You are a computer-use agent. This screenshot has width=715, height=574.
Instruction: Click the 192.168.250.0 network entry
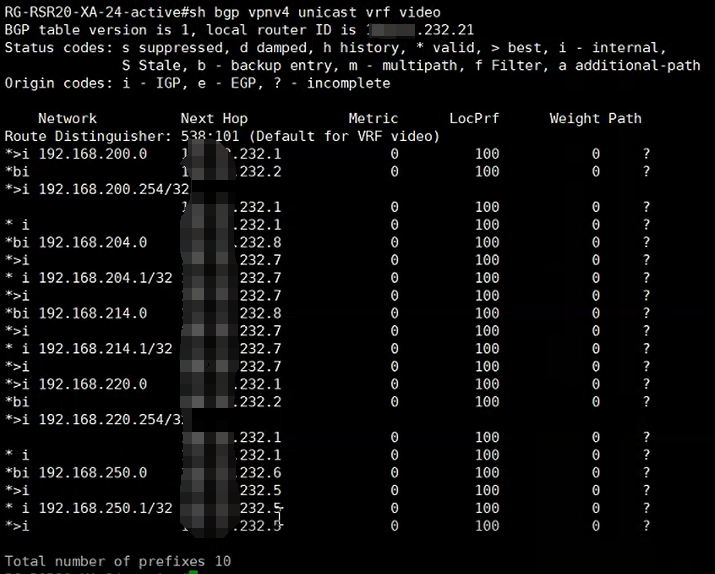pos(92,472)
